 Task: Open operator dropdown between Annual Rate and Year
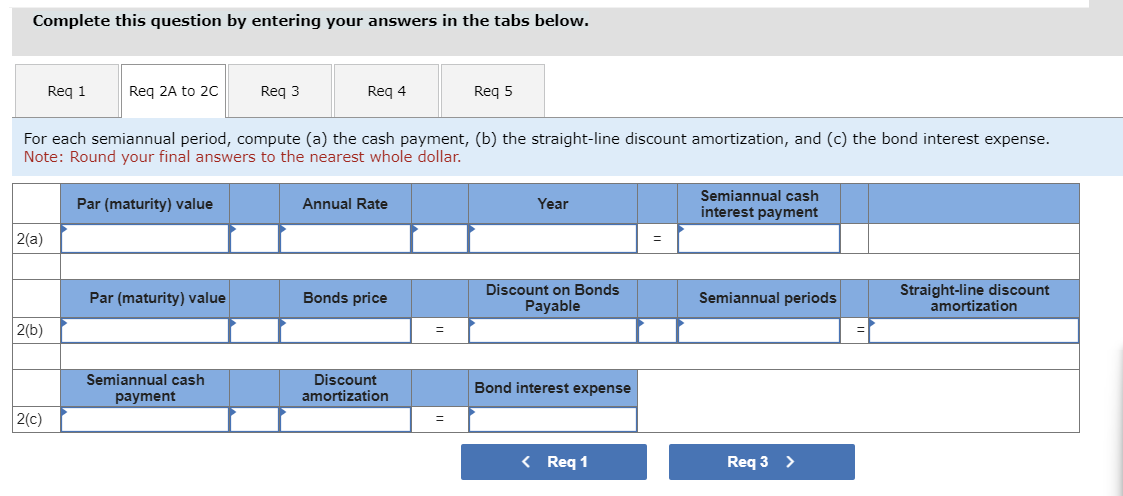440,238
